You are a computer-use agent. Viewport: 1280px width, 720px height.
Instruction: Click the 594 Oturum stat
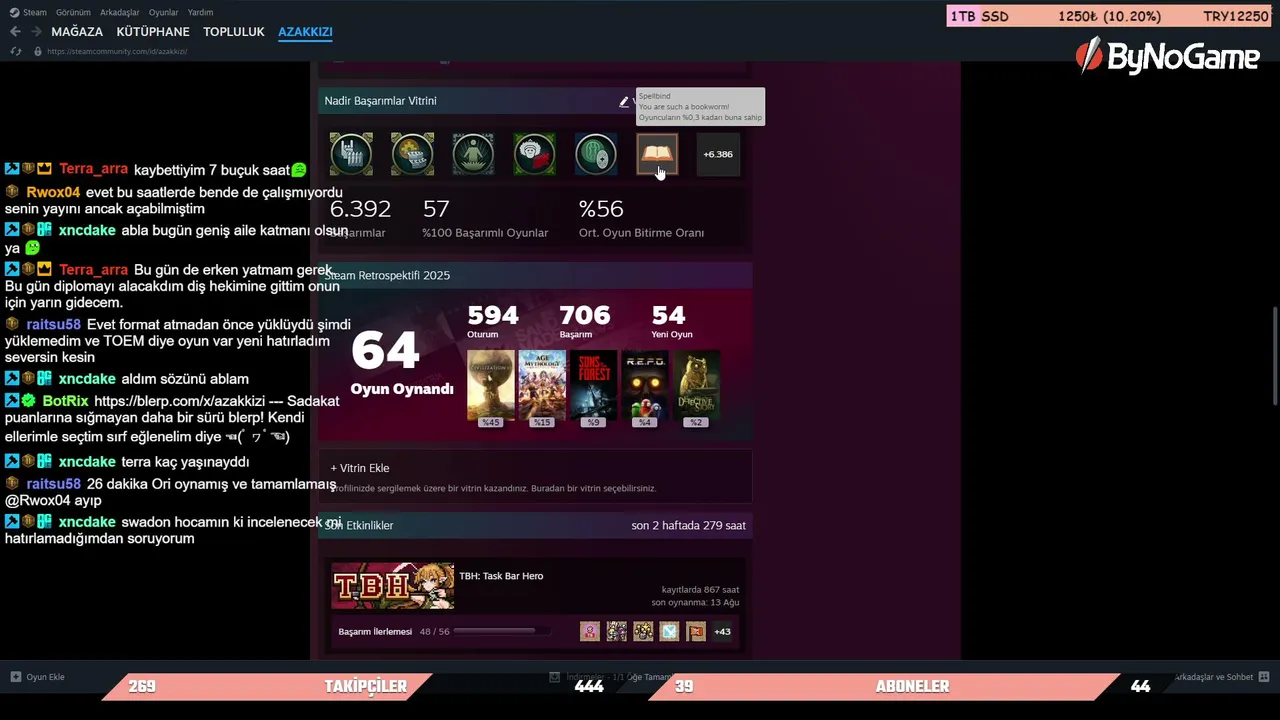point(493,321)
